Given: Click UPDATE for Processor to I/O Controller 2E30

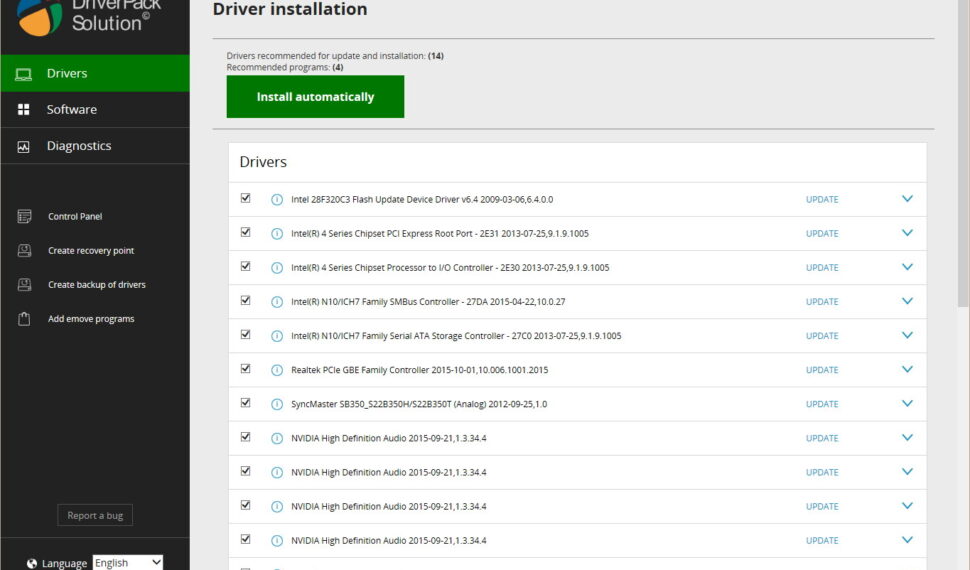Looking at the screenshot, I should click(822, 268).
